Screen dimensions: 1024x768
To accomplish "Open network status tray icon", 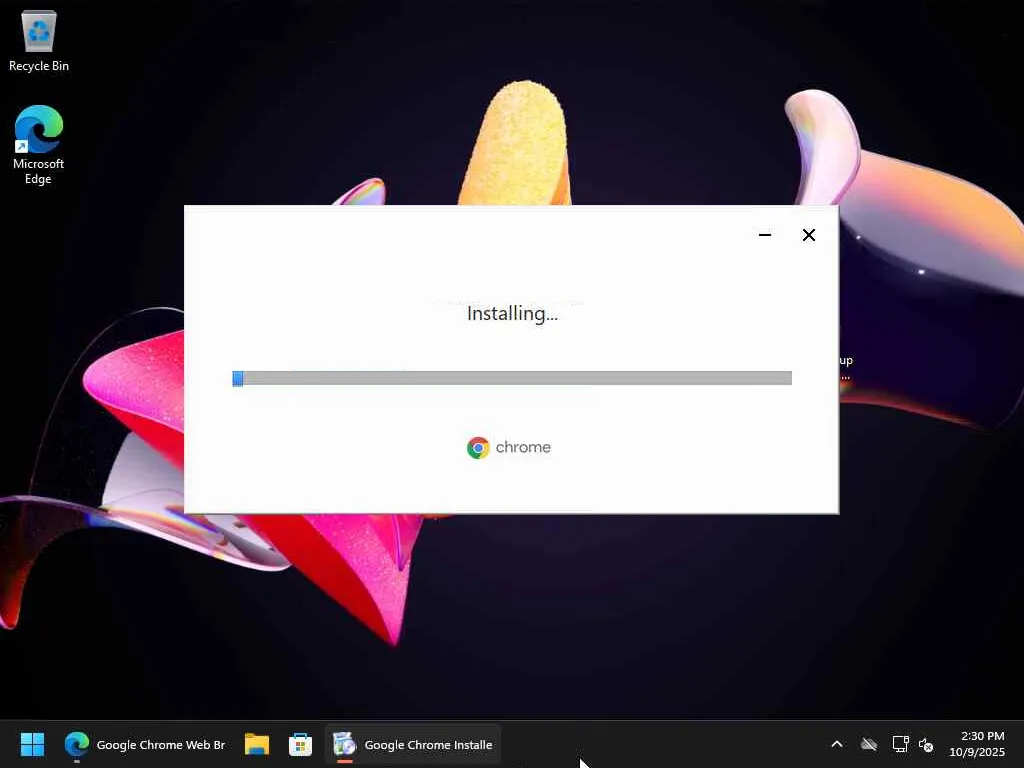I will pyautogui.click(x=901, y=744).
